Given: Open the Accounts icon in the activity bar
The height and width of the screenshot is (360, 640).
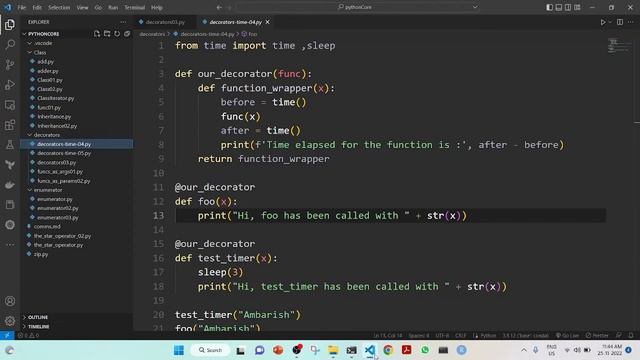Looking at the screenshot, I should (10, 301).
